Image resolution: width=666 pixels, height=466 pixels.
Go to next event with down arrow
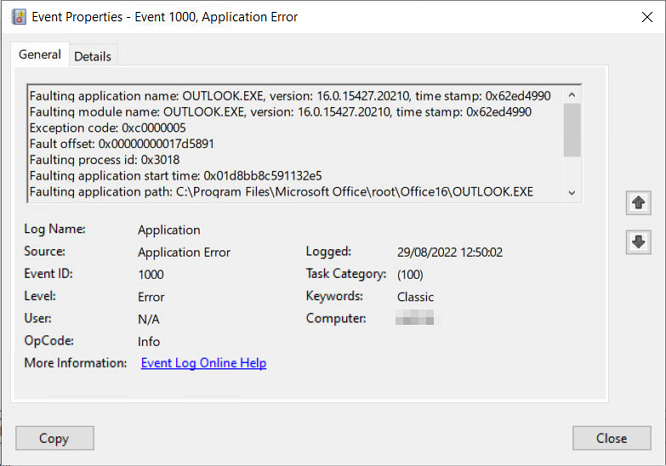[x=638, y=242]
